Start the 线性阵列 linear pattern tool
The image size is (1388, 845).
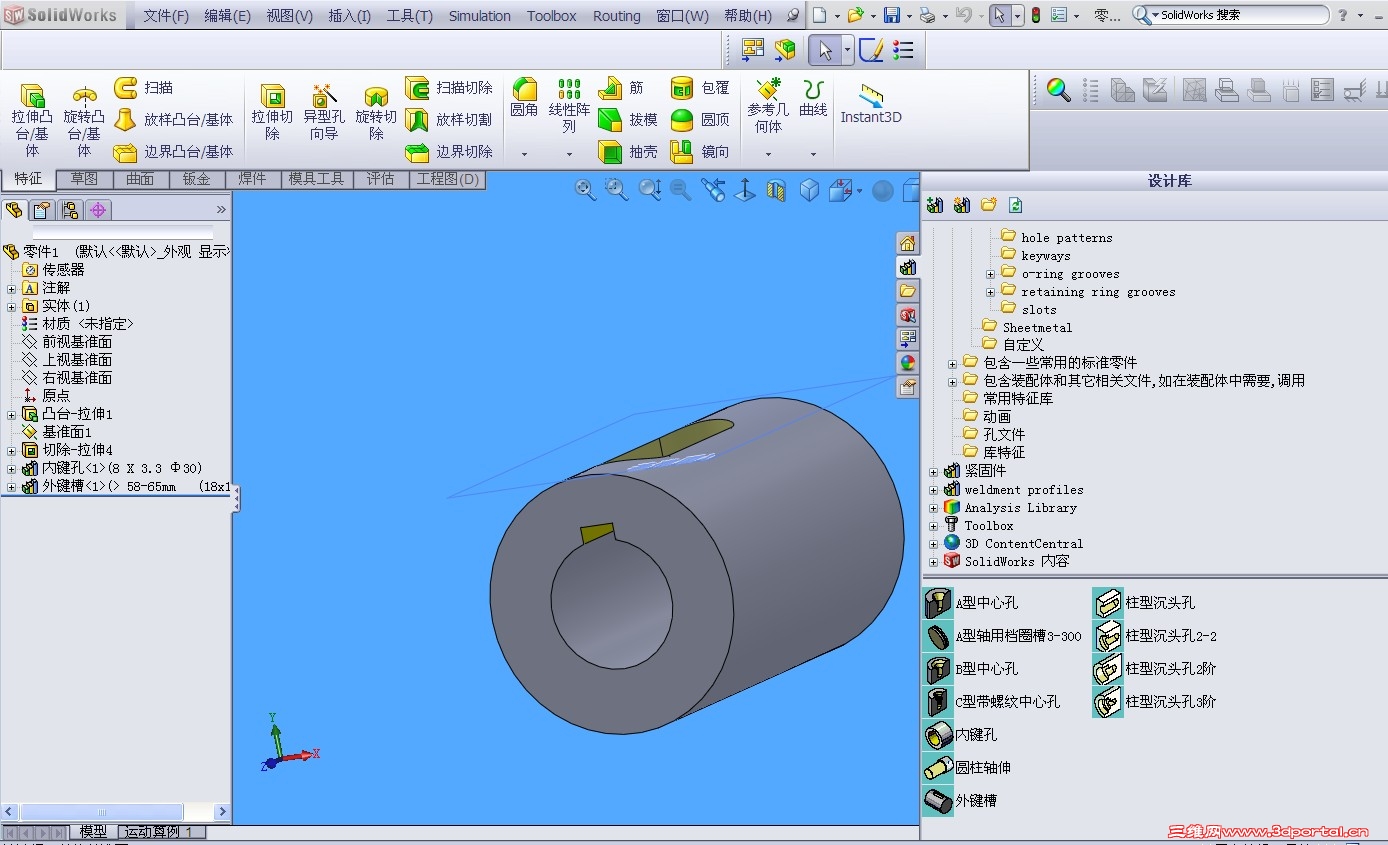(x=569, y=105)
